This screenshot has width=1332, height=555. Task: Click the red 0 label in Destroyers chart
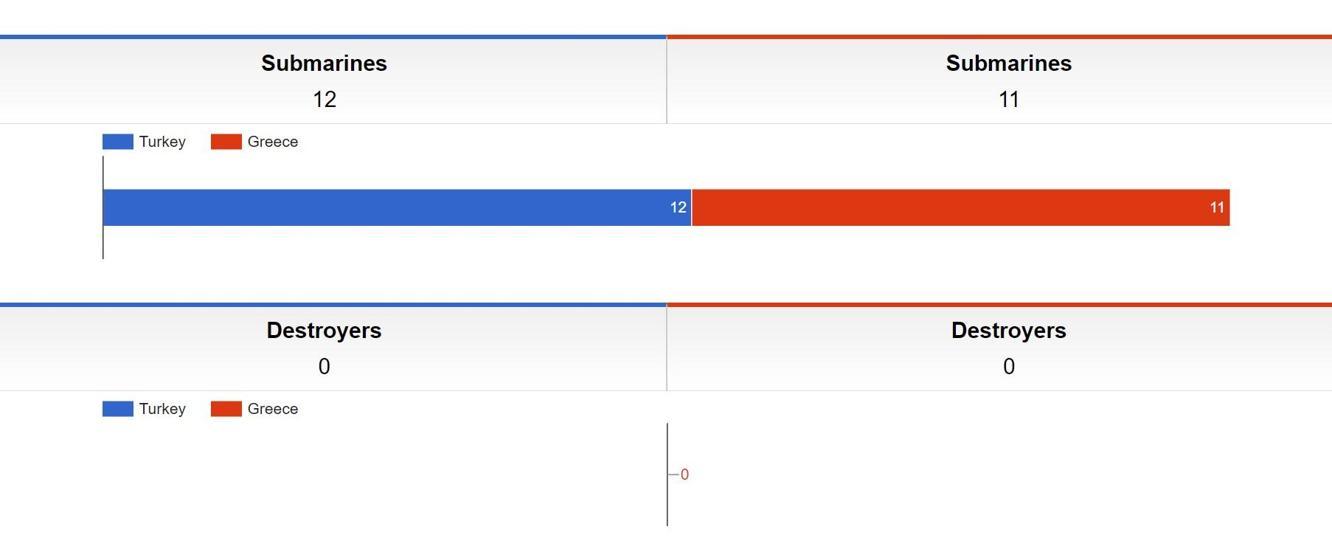[684, 475]
